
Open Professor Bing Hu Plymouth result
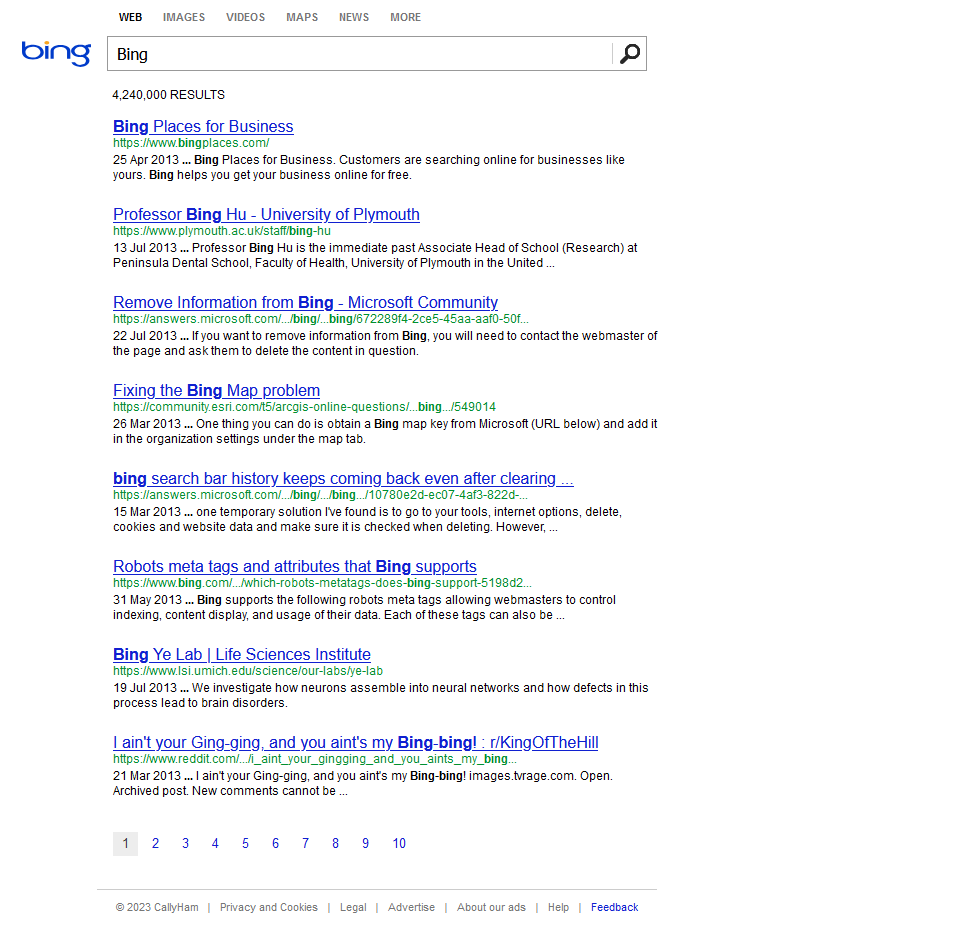point(266,214)
